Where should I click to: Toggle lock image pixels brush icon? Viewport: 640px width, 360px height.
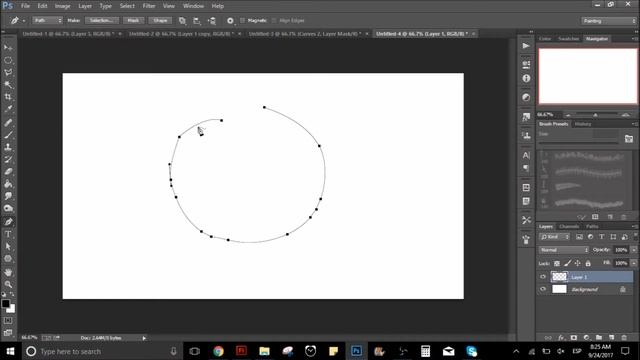[567, 263]
